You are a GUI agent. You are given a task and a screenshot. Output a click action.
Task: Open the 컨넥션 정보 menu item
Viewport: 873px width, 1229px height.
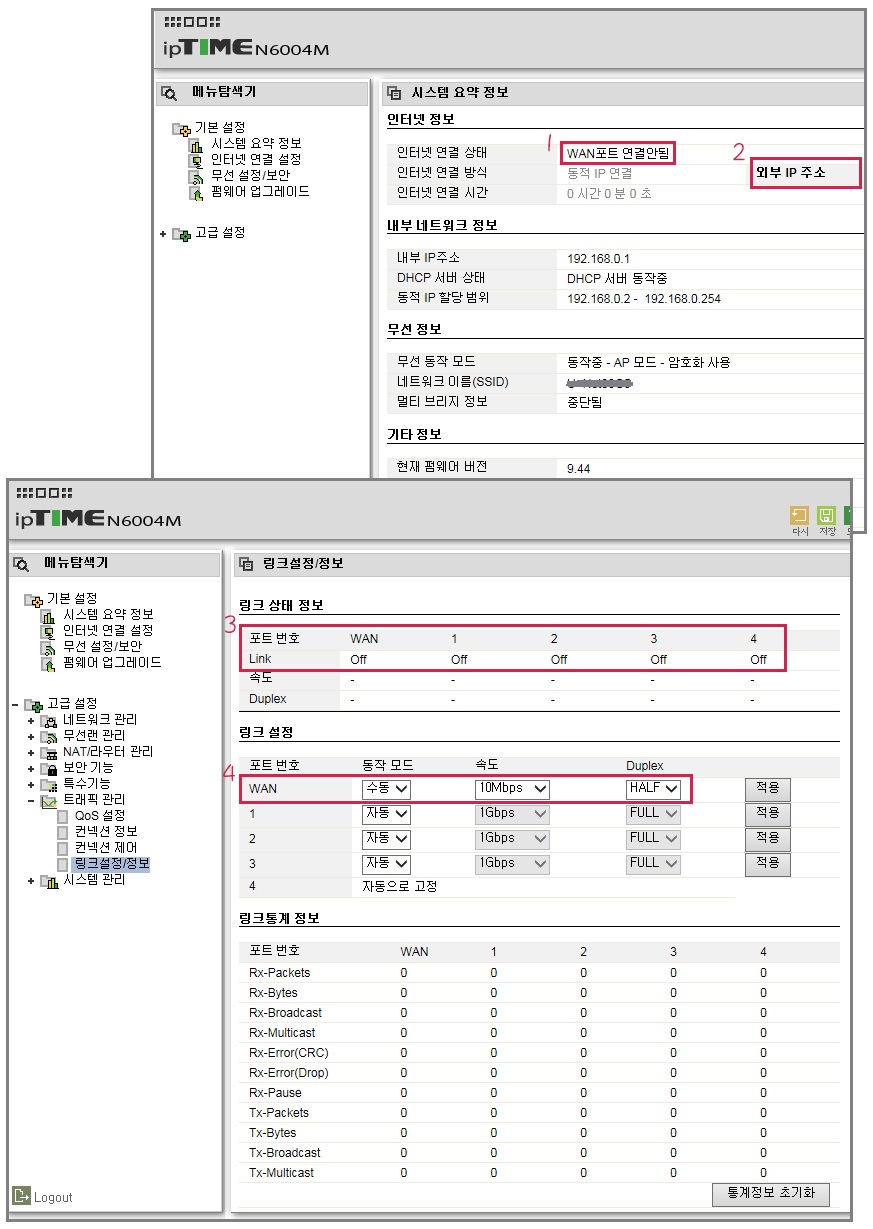(106, 831)
